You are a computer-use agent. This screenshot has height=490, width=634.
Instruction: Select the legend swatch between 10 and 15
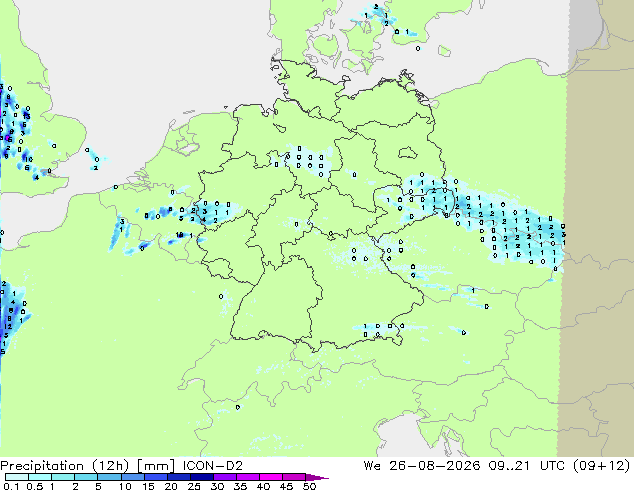pyautogui.click(x=132, y=477)
